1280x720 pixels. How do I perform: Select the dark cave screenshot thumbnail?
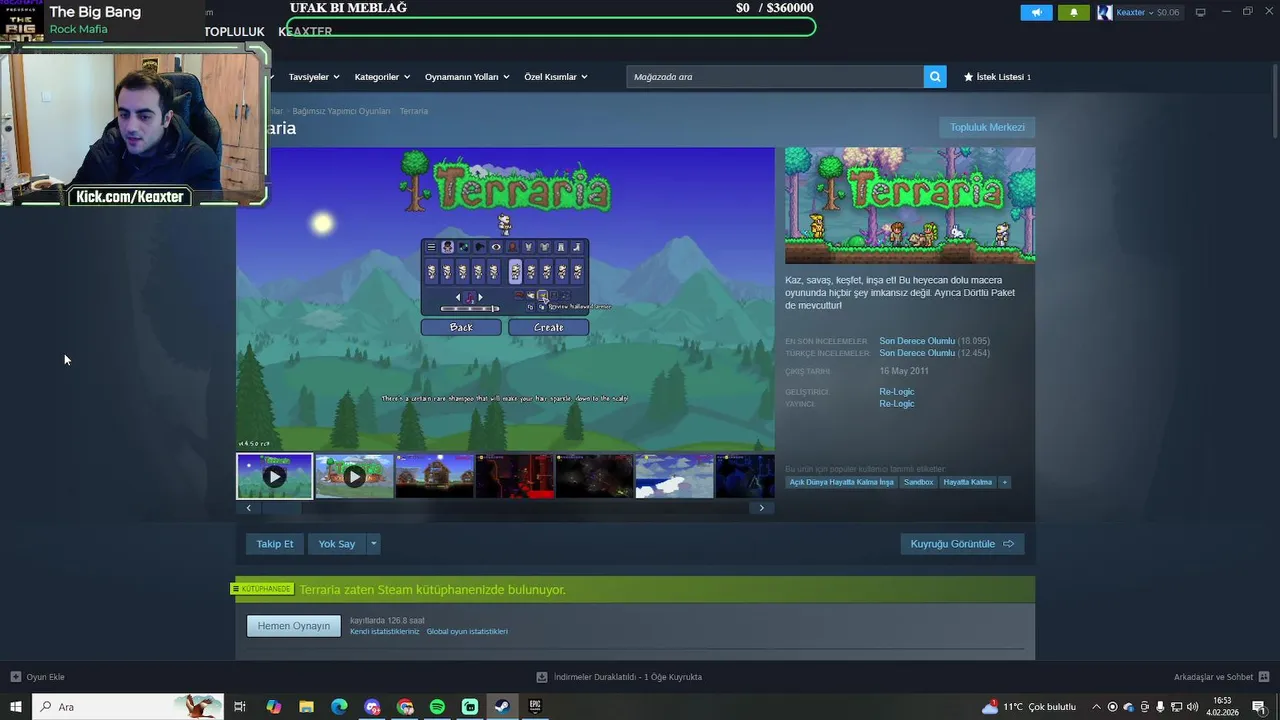tap(594, 476)
